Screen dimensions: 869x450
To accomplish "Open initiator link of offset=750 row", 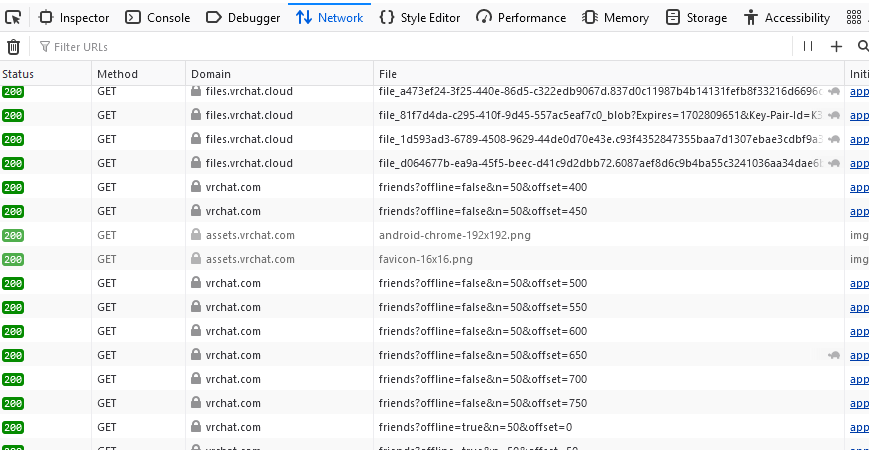I will [x=860, y=403].
